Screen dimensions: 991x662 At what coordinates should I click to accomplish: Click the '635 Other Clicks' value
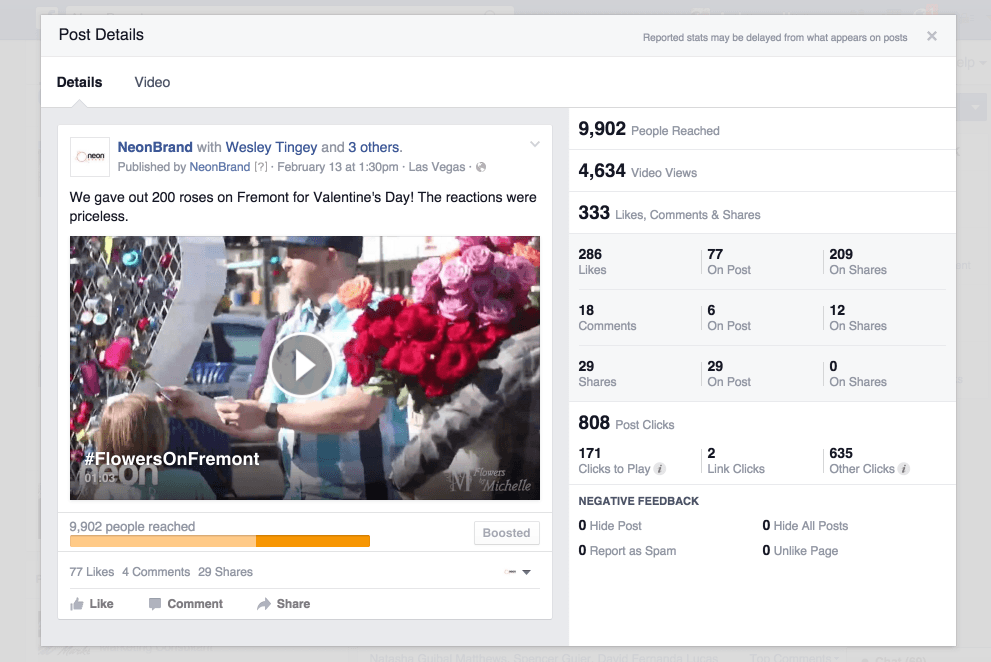[x=861, y=461]
